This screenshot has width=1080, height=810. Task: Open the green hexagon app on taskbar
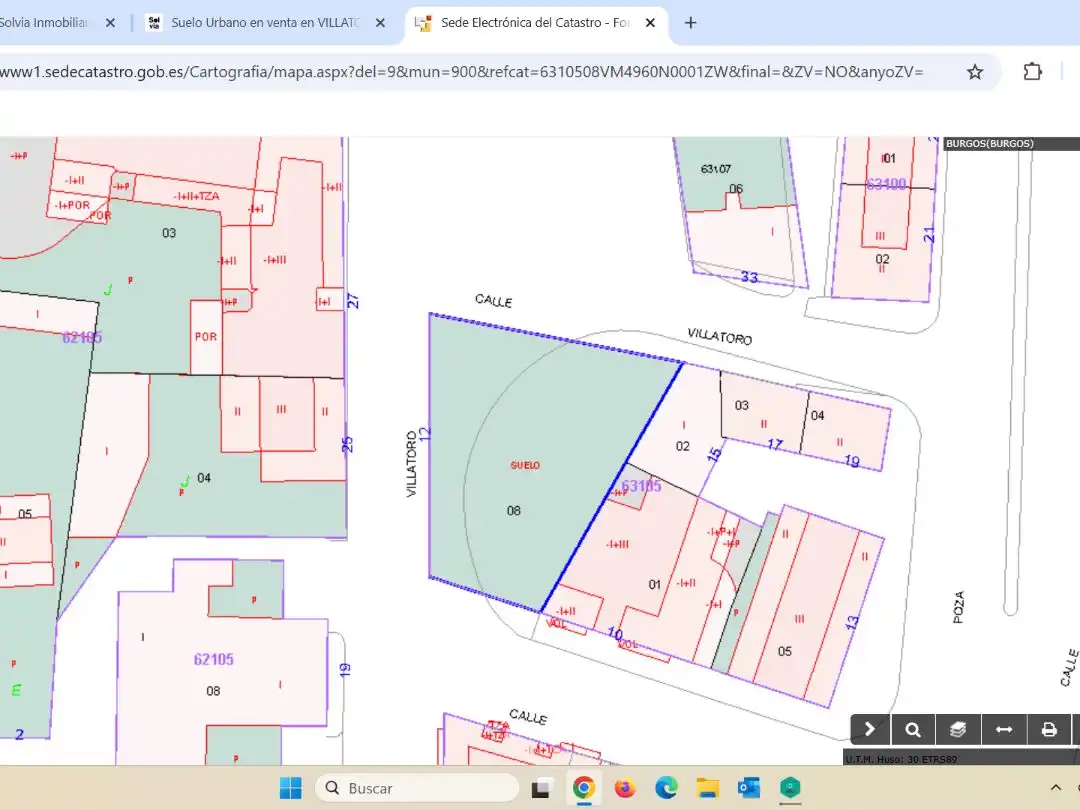click(x=790, y=788)
